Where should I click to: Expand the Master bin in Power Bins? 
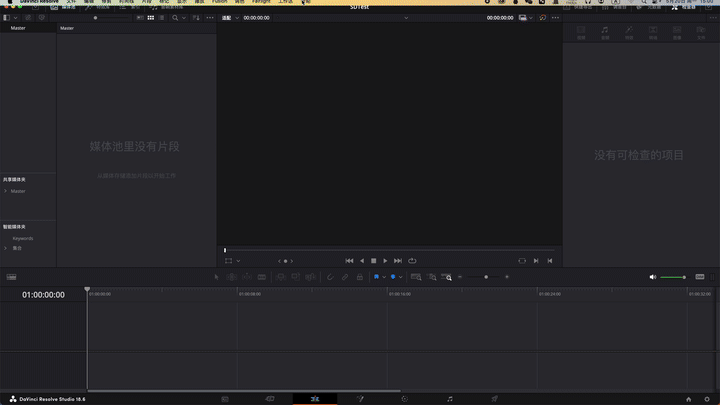(x=5, y=191)
